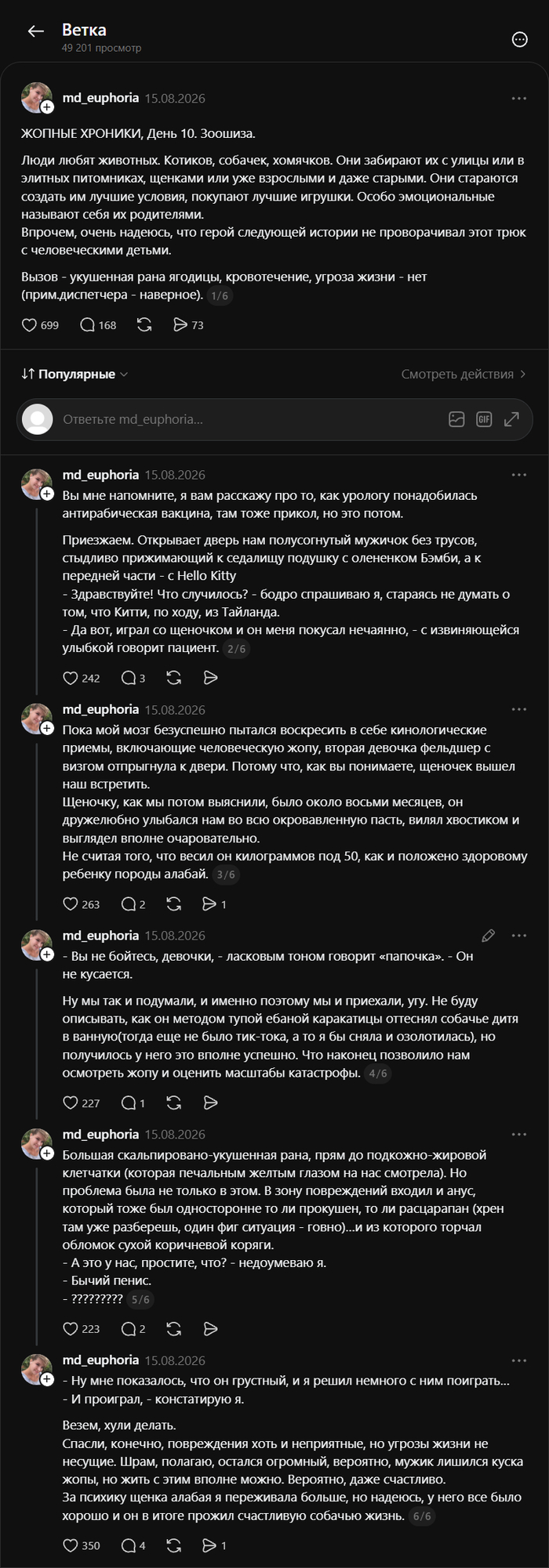
Task: Like the 2/6 reply with 242 likes
Action: coord(82,678)
